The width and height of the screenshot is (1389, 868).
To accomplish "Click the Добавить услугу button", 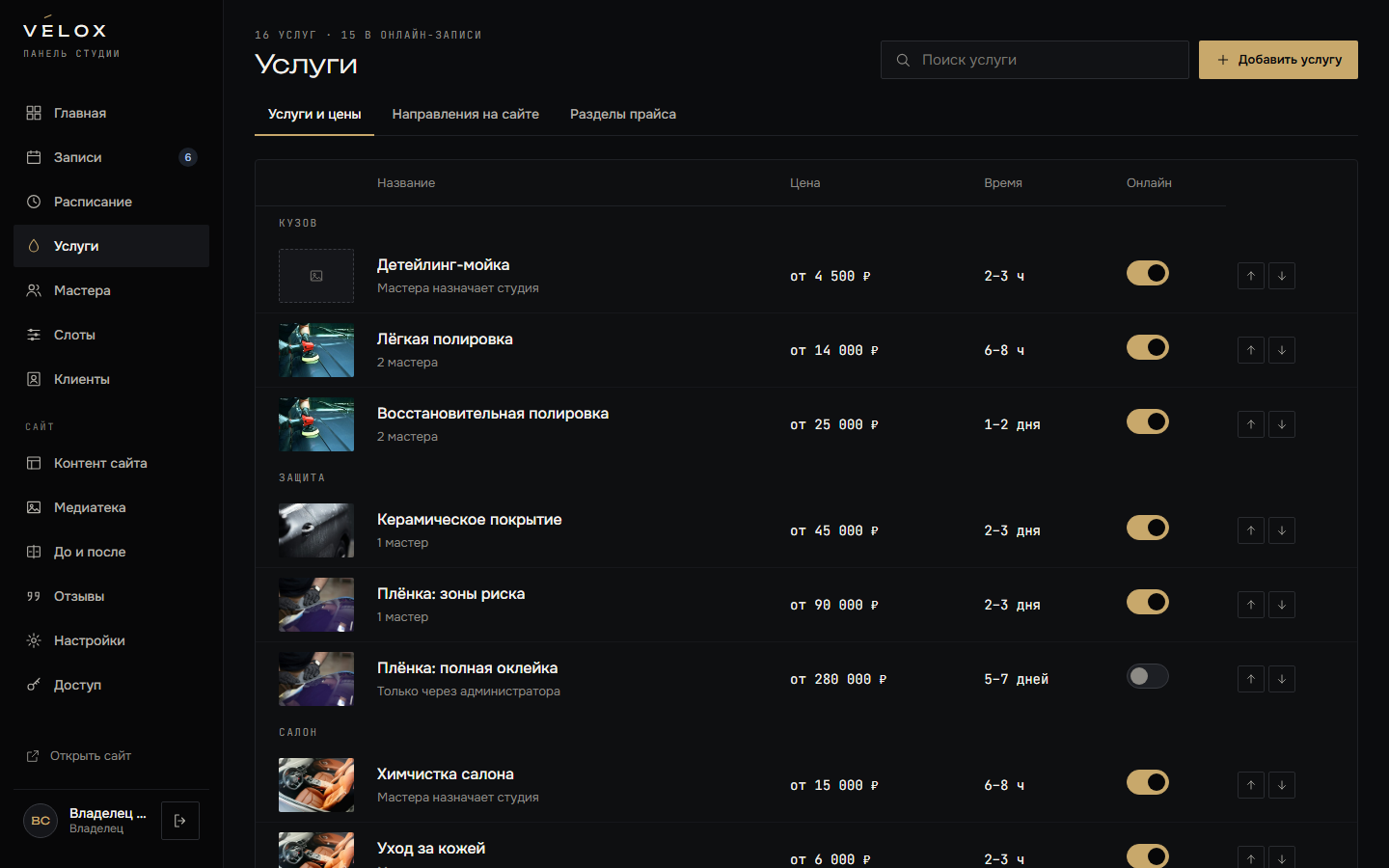I will tap(1278, 60).
